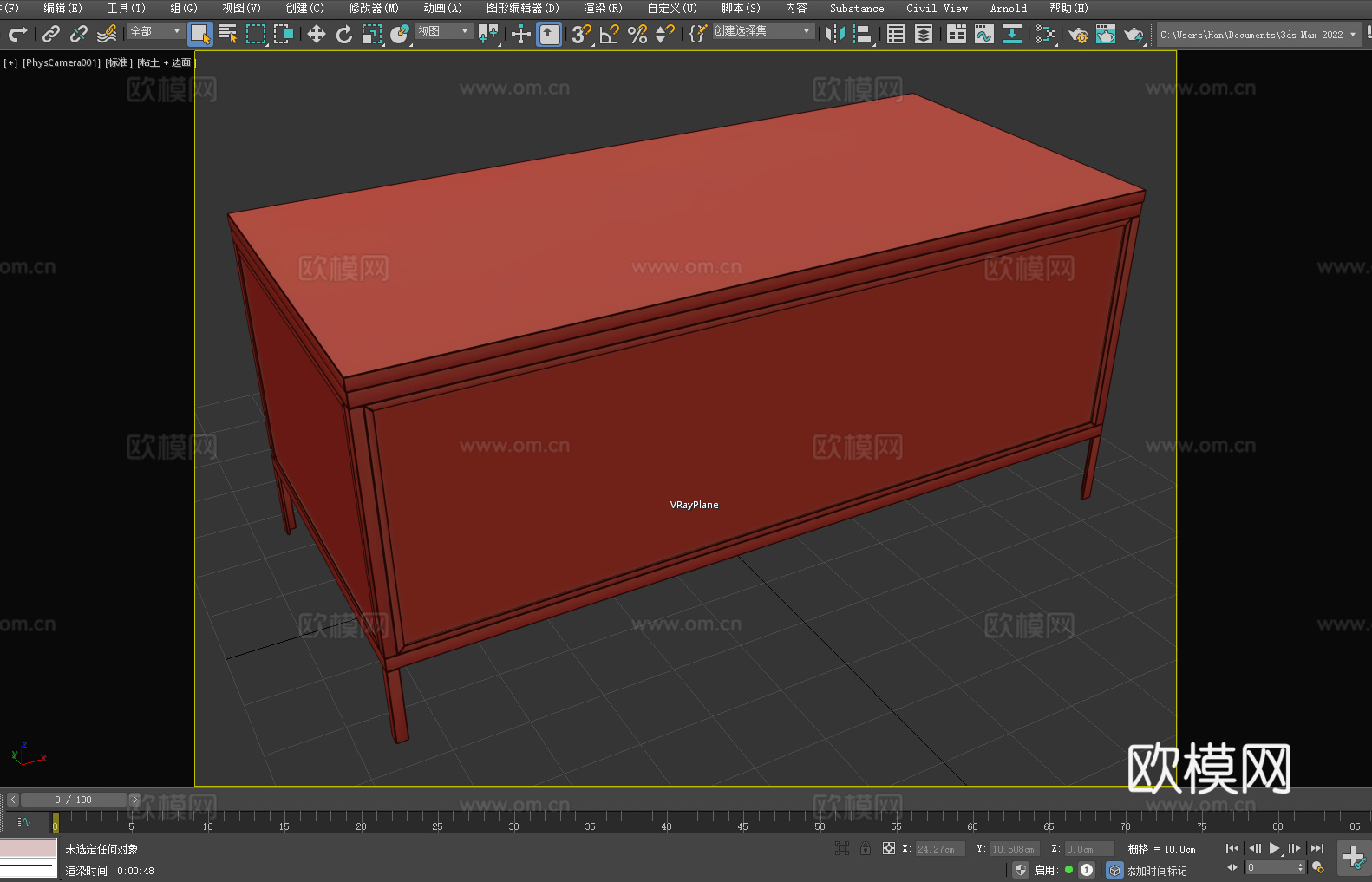Toggle the selection lock padlock icon
This screenshot has width=1372, height=882.
point(866,848)
